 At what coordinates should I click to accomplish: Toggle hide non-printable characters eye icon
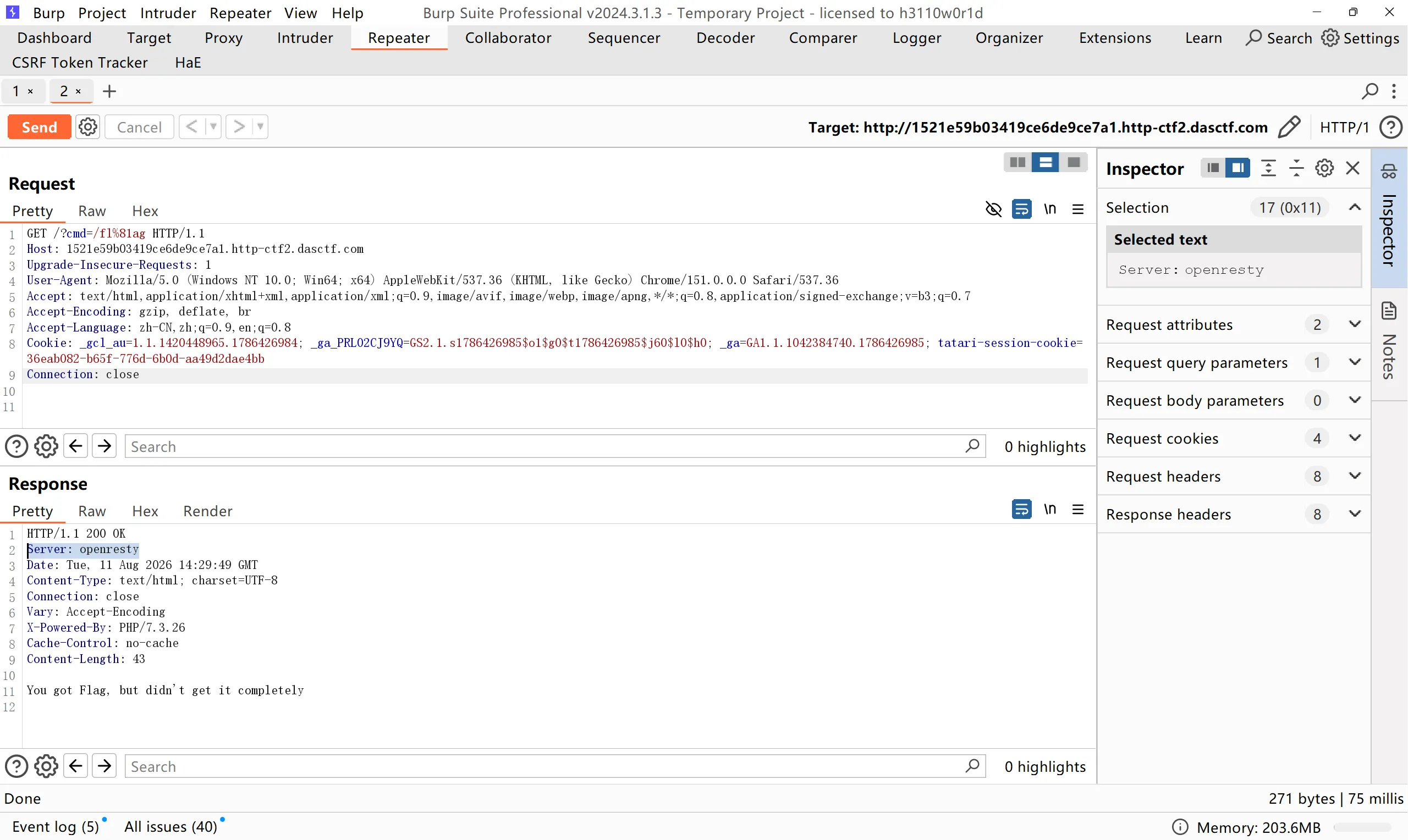point(993,209)
